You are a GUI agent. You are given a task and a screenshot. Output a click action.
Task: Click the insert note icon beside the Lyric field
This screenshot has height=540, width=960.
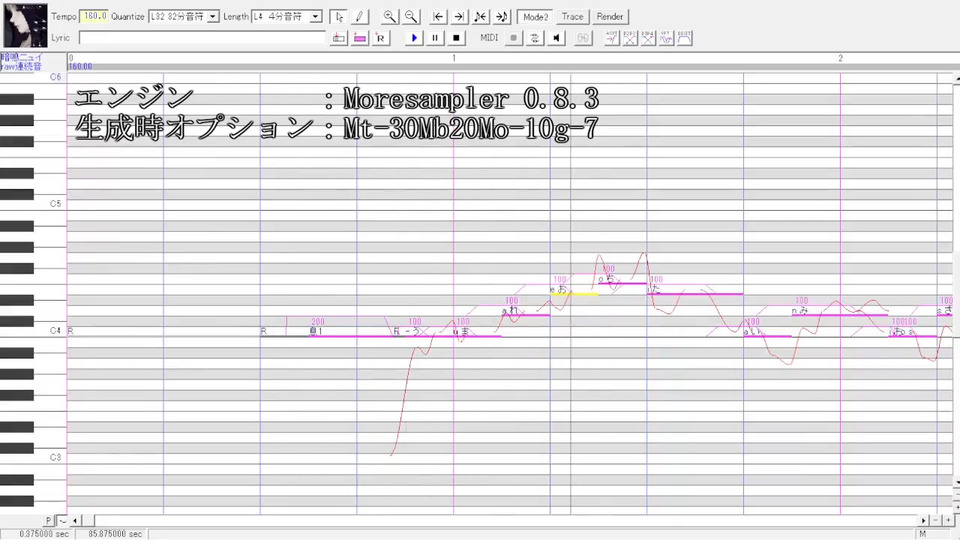click(339, 38)
